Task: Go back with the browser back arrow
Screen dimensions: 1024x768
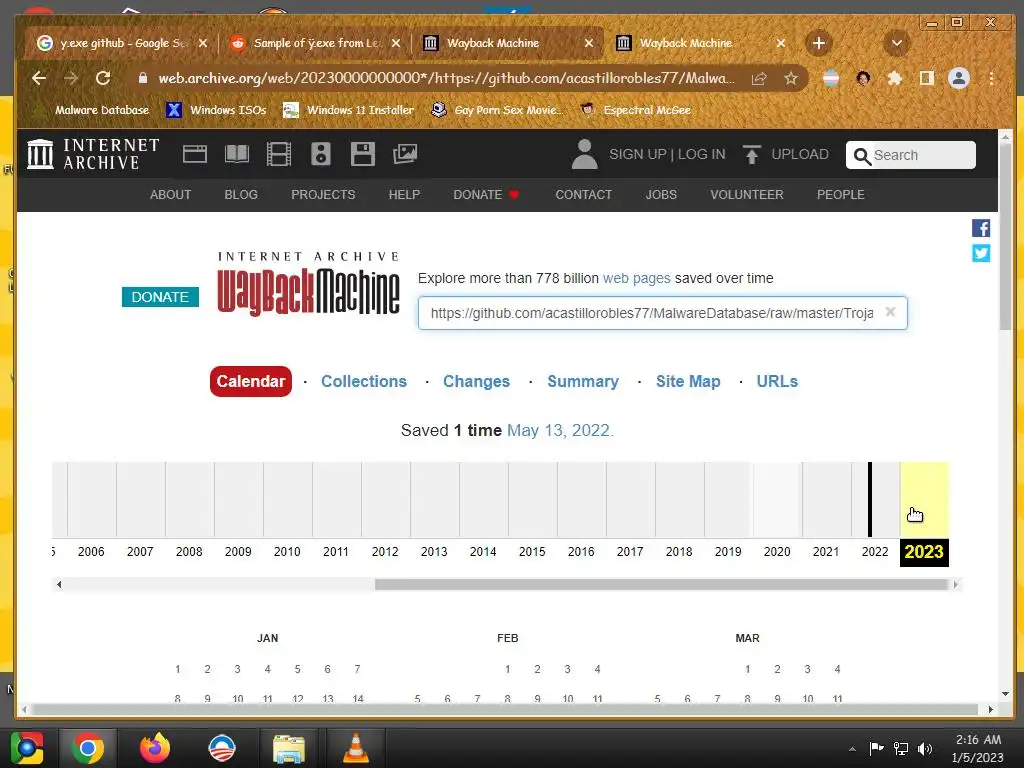Action: click(x=39, y=78)
